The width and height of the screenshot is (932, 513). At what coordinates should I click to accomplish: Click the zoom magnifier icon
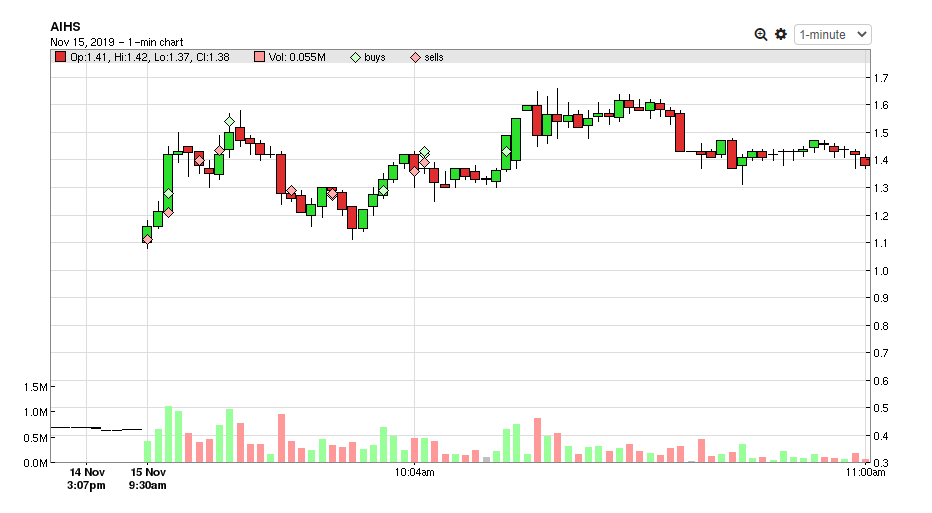tap(760, 34)
